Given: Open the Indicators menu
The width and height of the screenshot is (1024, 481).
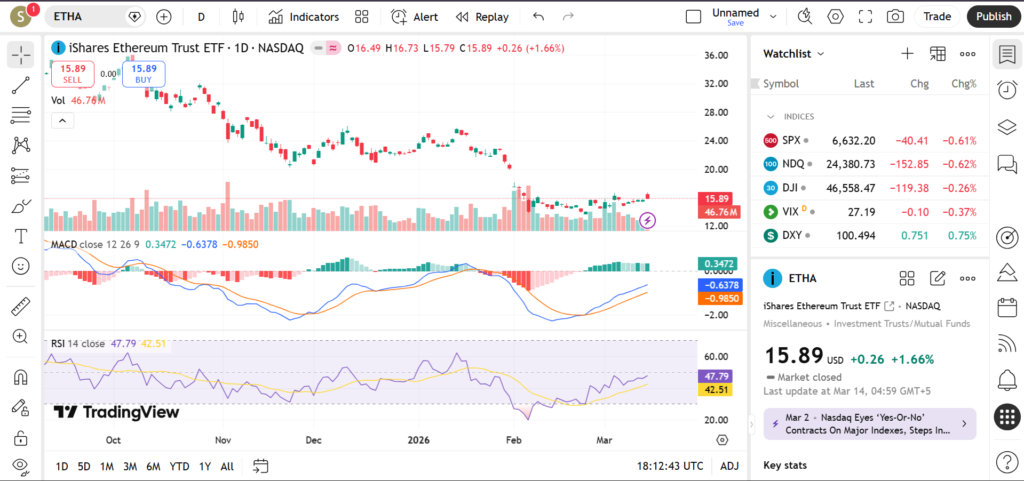Looking at the screenshot, I should click(304, 17).
